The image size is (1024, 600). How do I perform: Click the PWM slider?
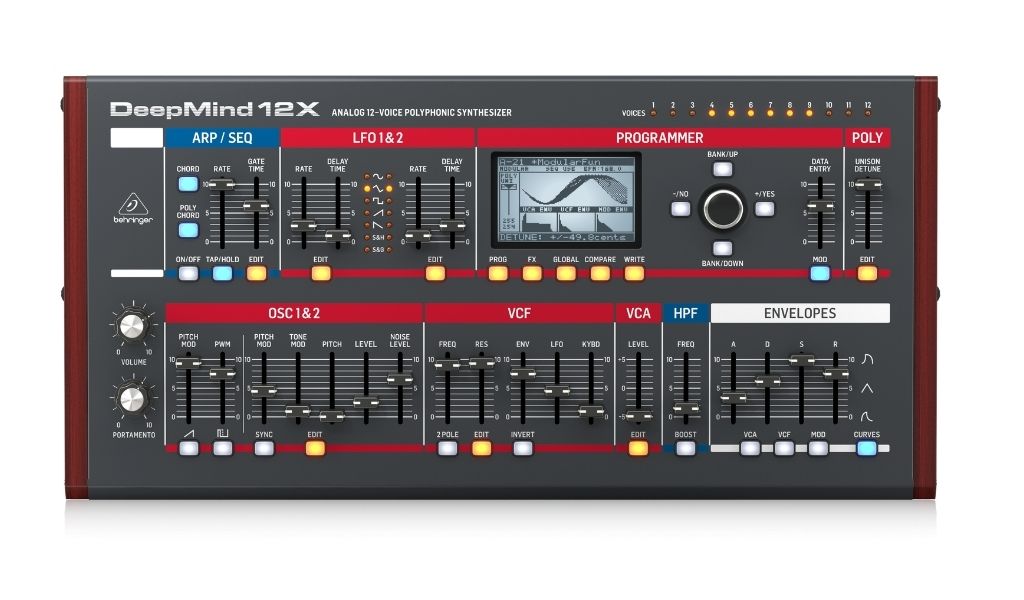[x=222, y=388]
